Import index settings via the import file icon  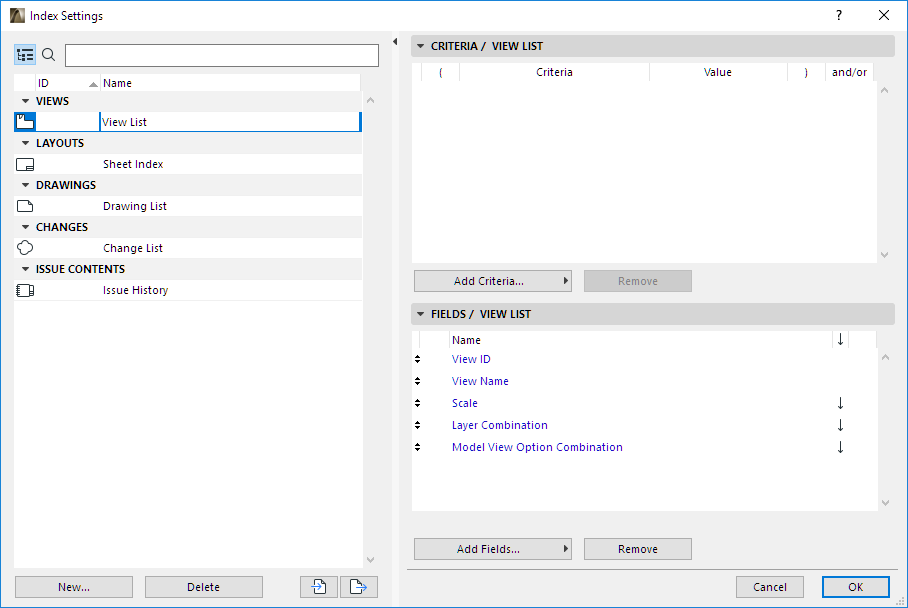coord(318,587)
